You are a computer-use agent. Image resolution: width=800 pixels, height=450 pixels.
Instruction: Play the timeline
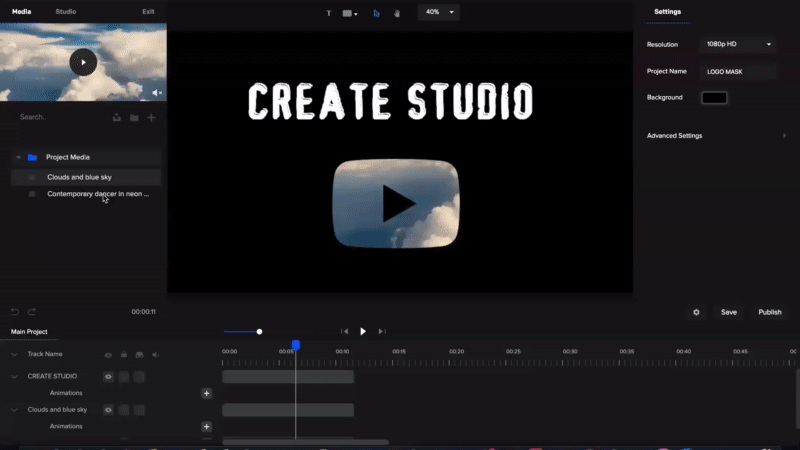(x=363, y=332)
